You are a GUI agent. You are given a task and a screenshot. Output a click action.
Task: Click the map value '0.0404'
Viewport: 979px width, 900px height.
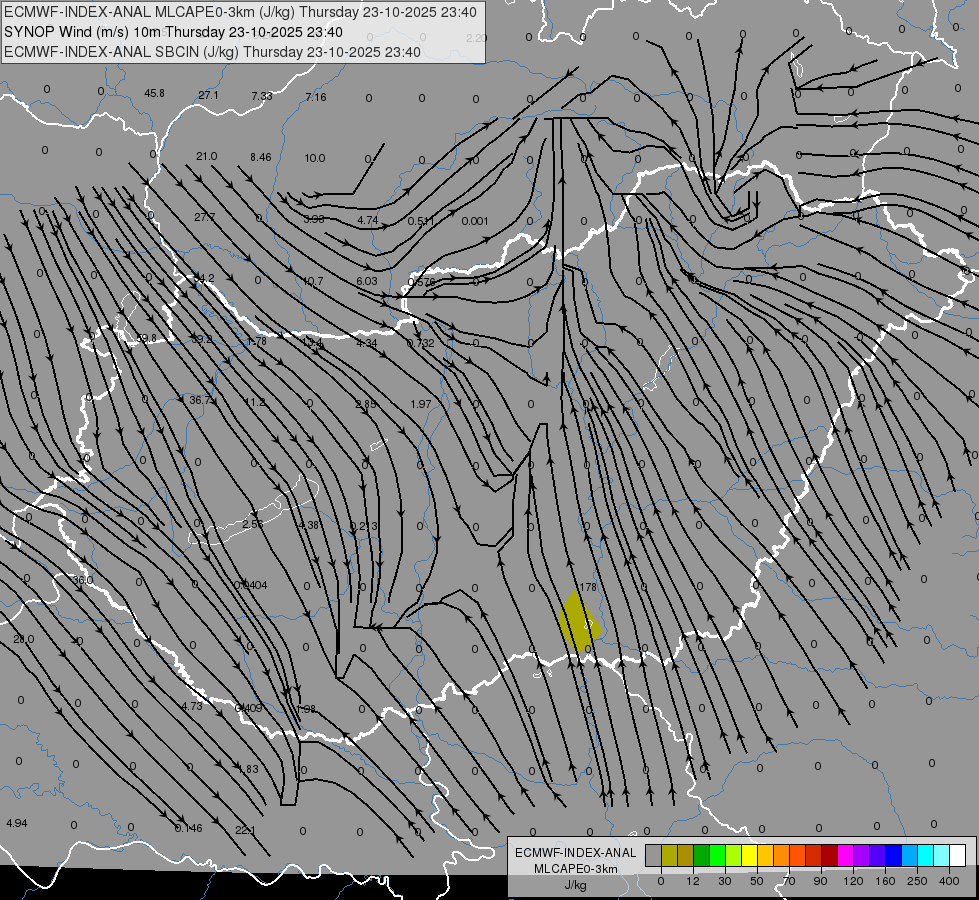(250, 585)
